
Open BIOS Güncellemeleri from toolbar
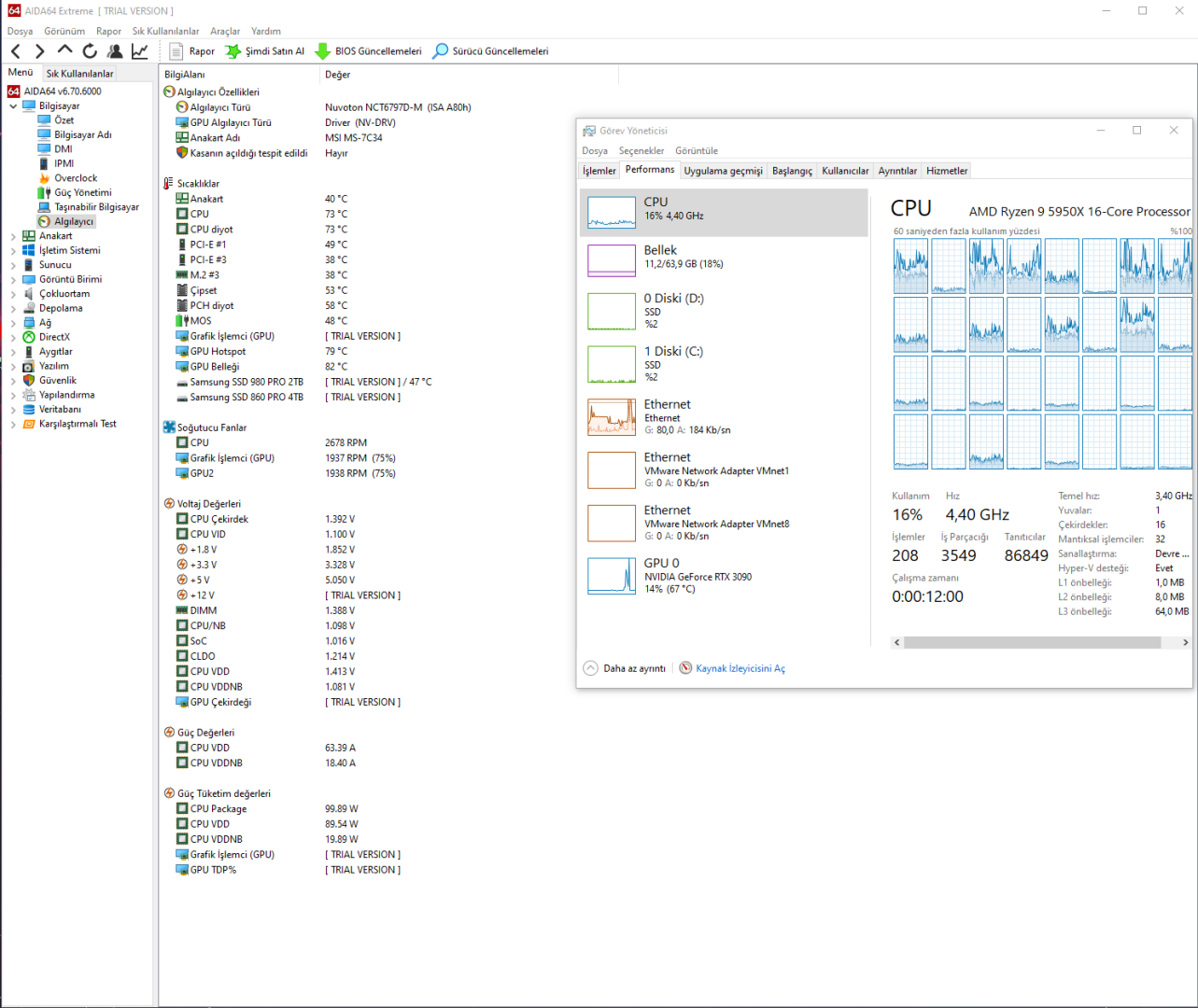369,51
